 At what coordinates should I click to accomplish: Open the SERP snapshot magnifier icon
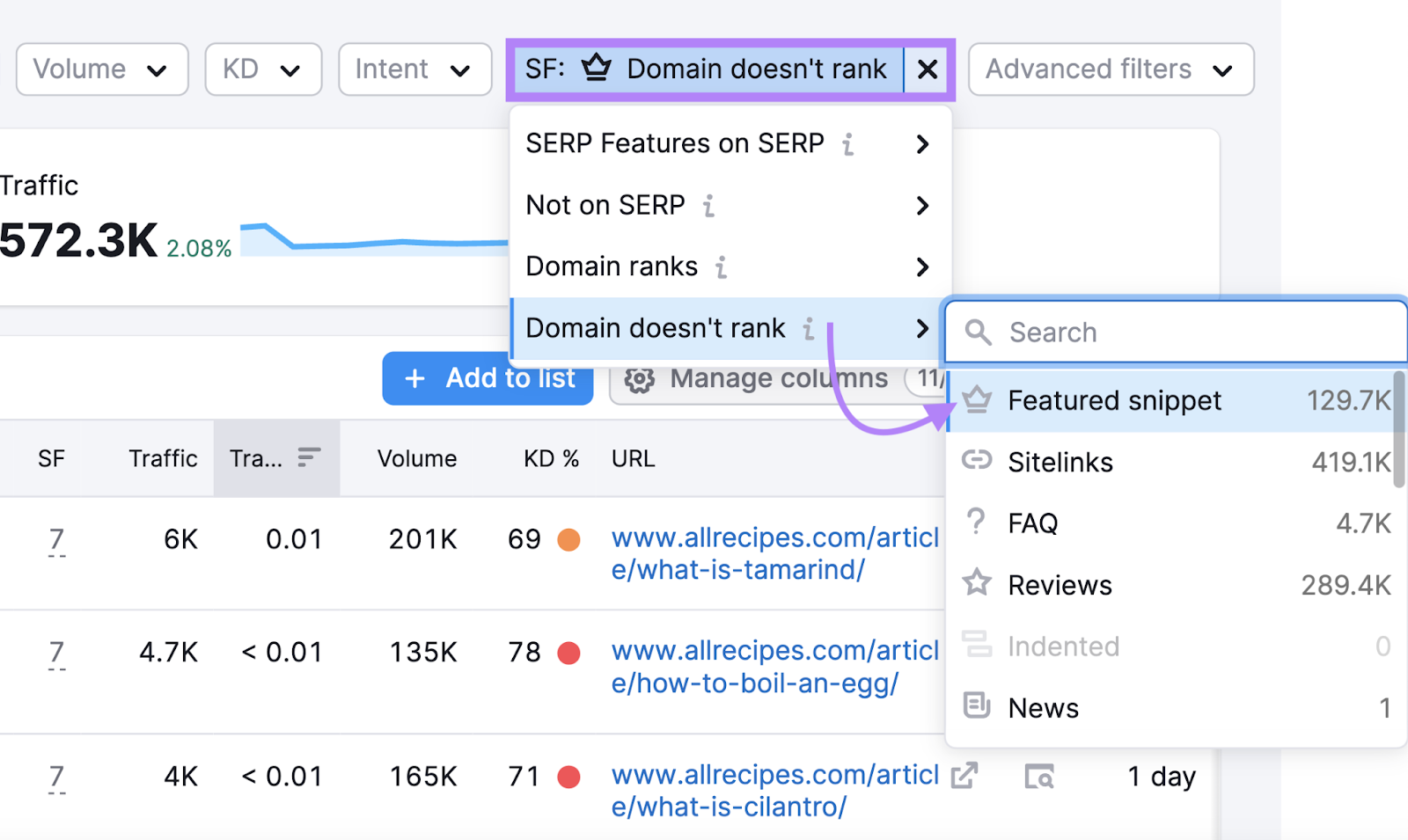(x=1039, y=777)
